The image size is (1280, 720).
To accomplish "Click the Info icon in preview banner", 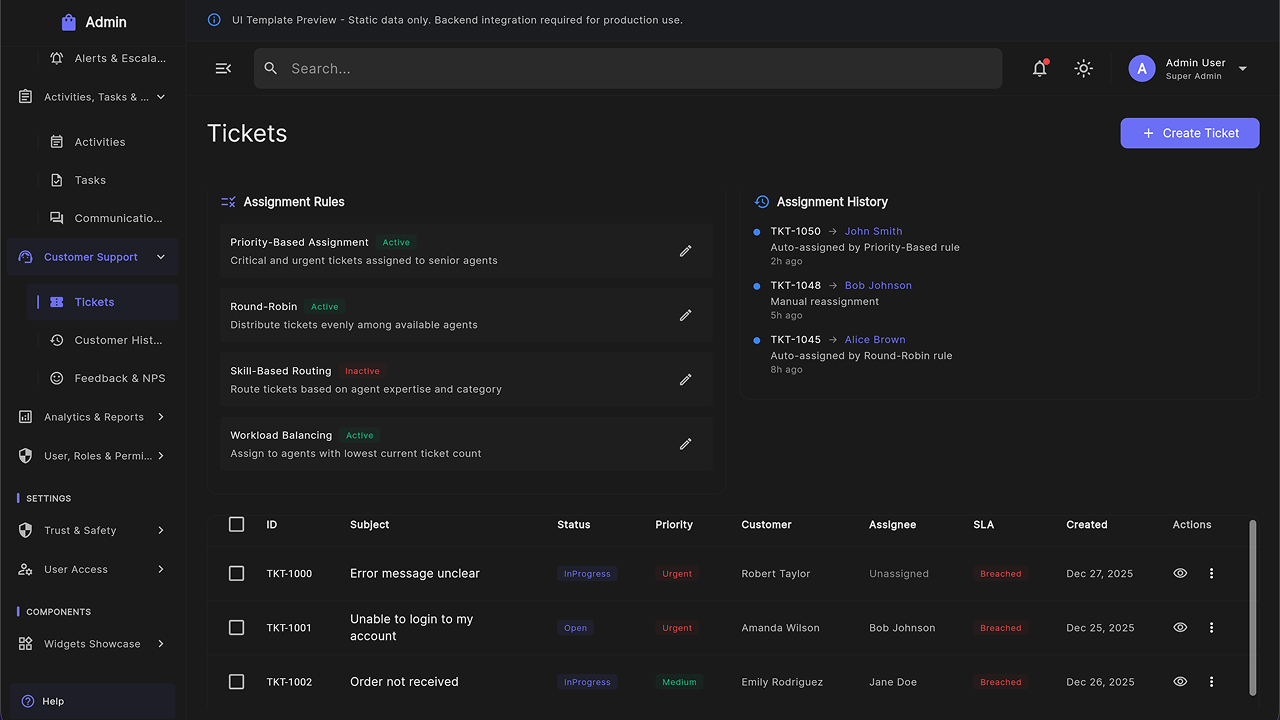I will (214, 20).
